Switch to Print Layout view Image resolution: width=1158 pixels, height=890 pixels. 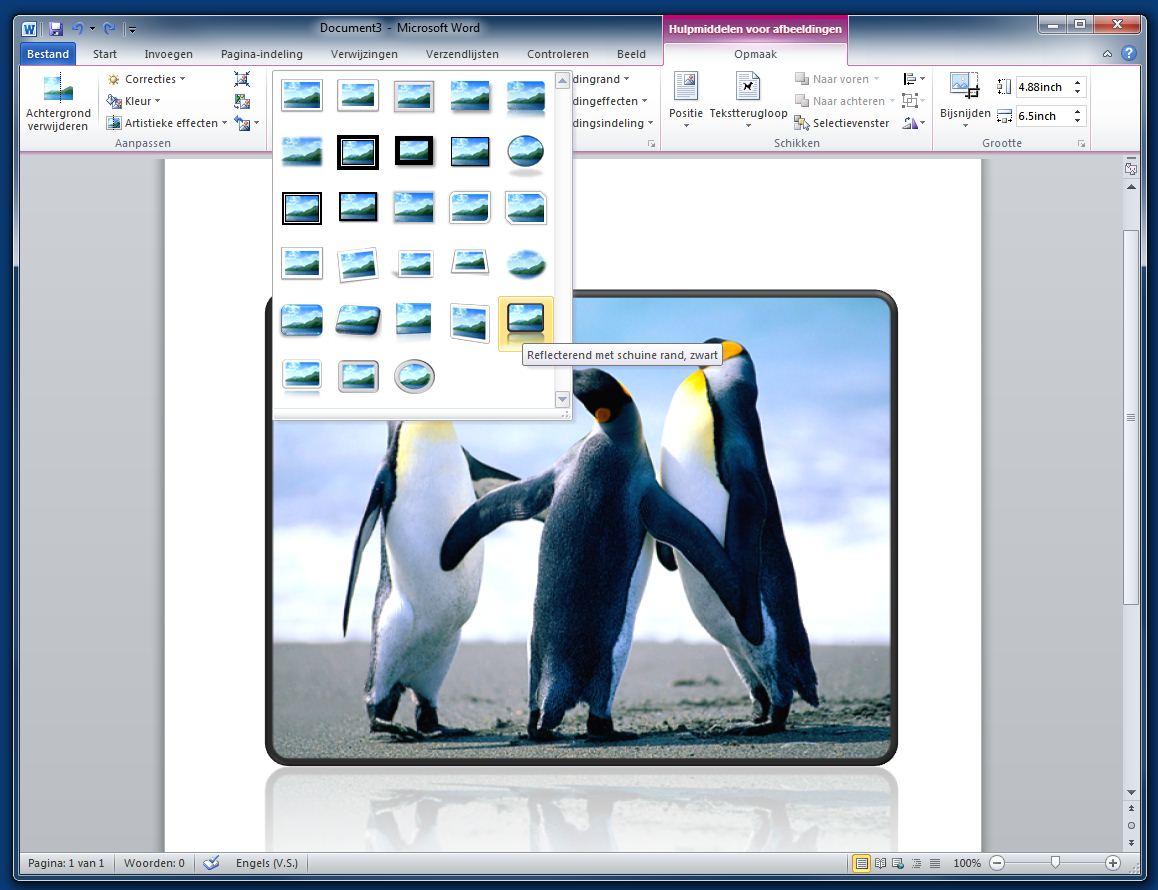tap(861, 863)
